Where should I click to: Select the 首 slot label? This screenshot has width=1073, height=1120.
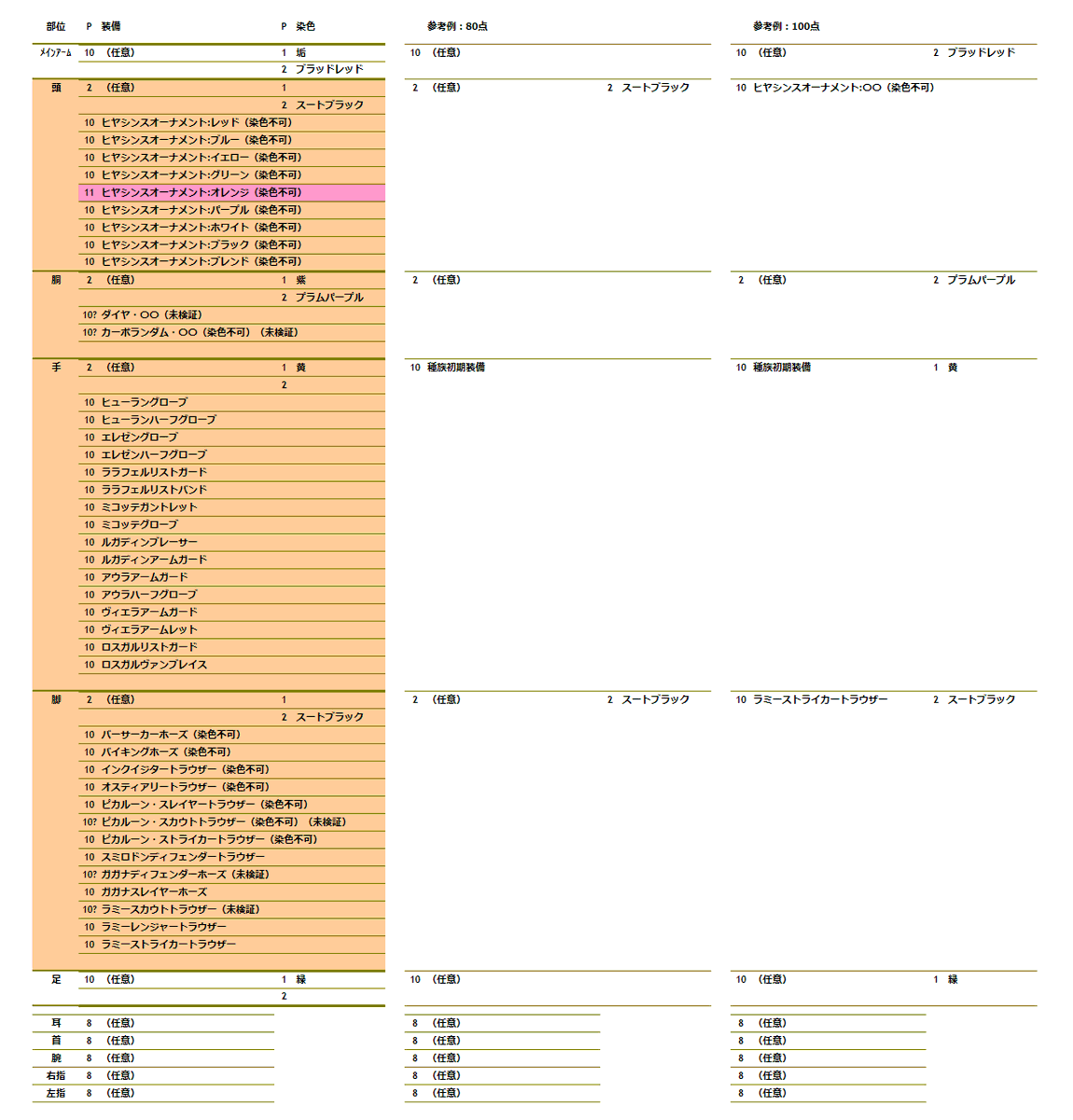pos(56,1041)
